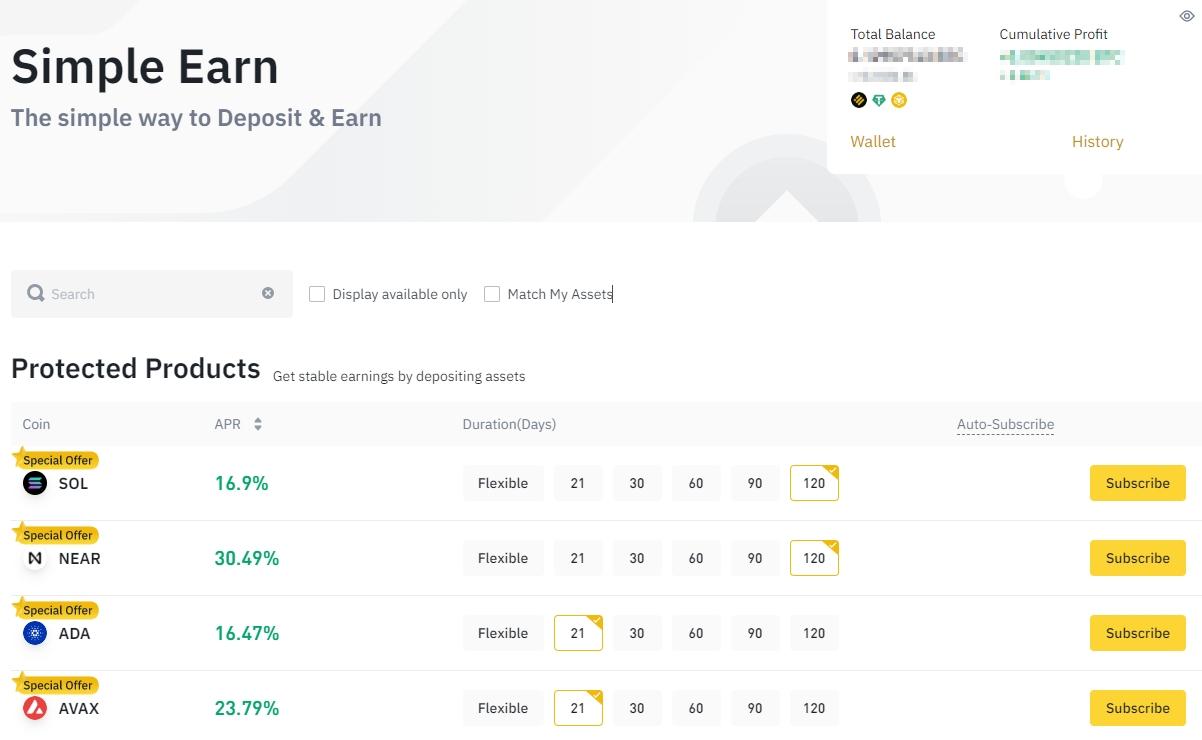The width and height of the screenshot is (1202, 740).
Task: Clear the search field with the X icon
Action: click(x=268, y=293)
